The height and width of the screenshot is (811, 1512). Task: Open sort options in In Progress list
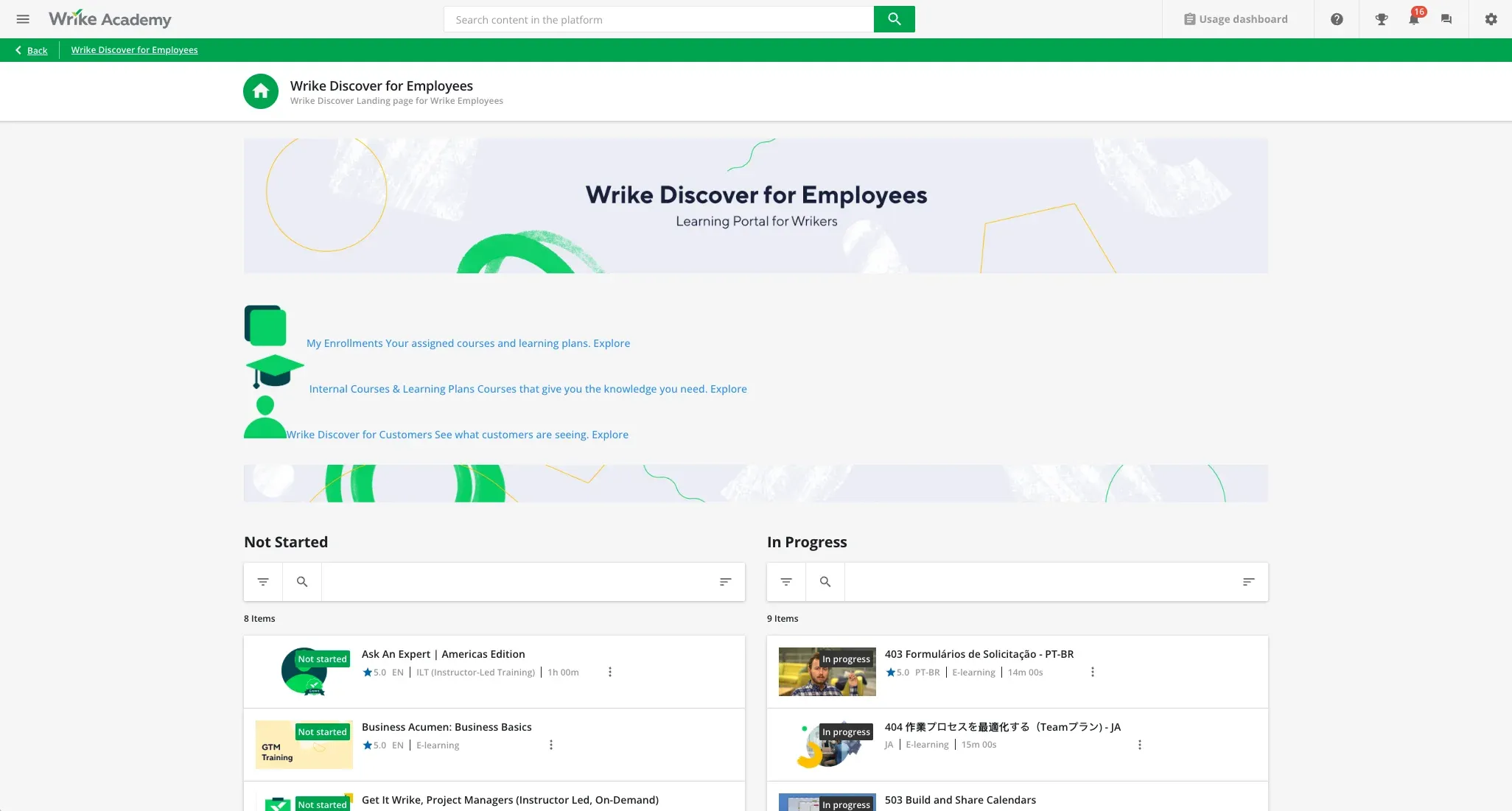[x=1248, y=582]
